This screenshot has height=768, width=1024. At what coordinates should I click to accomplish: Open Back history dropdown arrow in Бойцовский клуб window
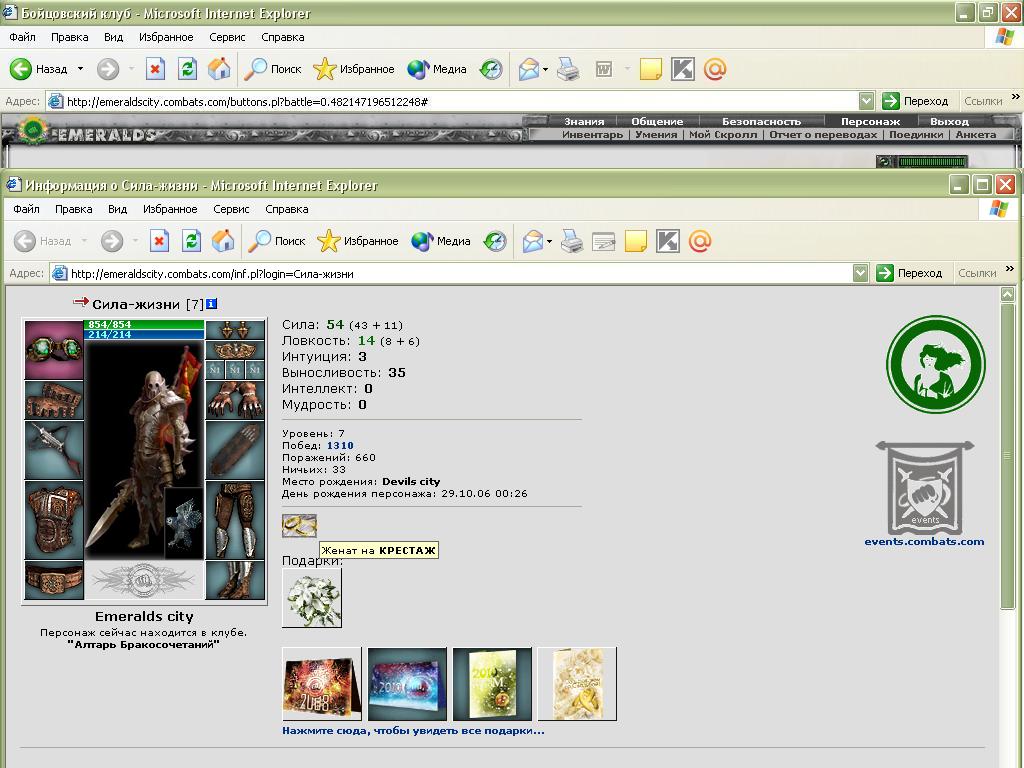point(80,69)
